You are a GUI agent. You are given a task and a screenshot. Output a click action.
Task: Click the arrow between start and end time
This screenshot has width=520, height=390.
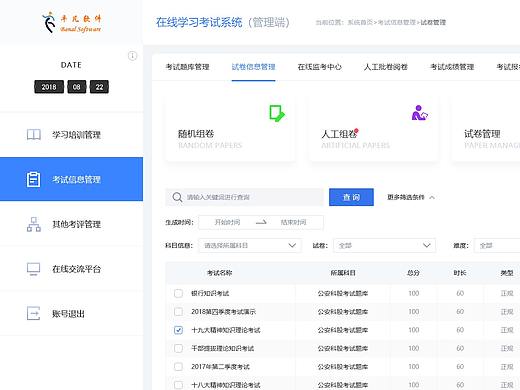261,222
